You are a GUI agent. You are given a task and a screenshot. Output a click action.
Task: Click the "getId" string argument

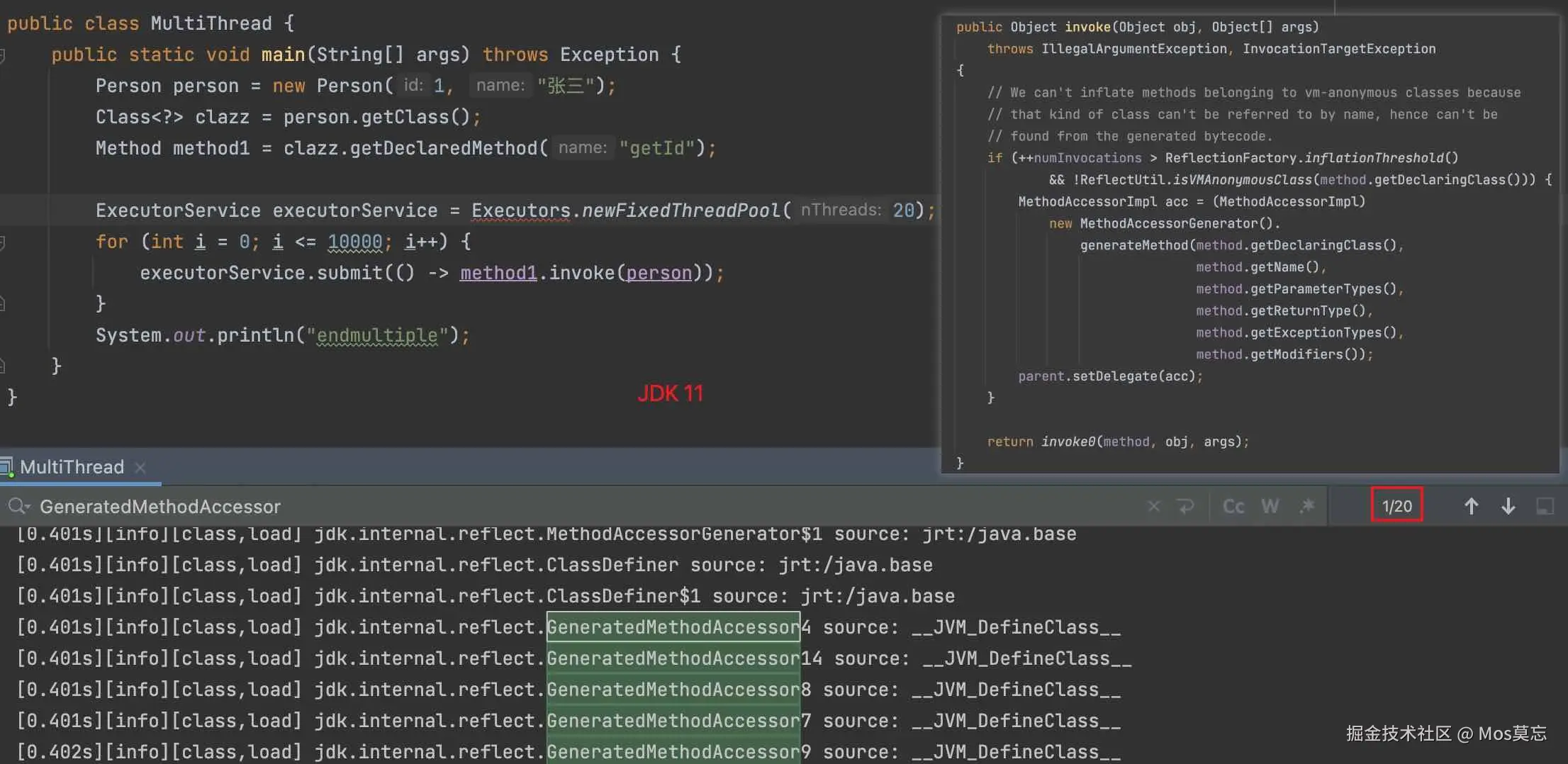(x=657, y=148)
